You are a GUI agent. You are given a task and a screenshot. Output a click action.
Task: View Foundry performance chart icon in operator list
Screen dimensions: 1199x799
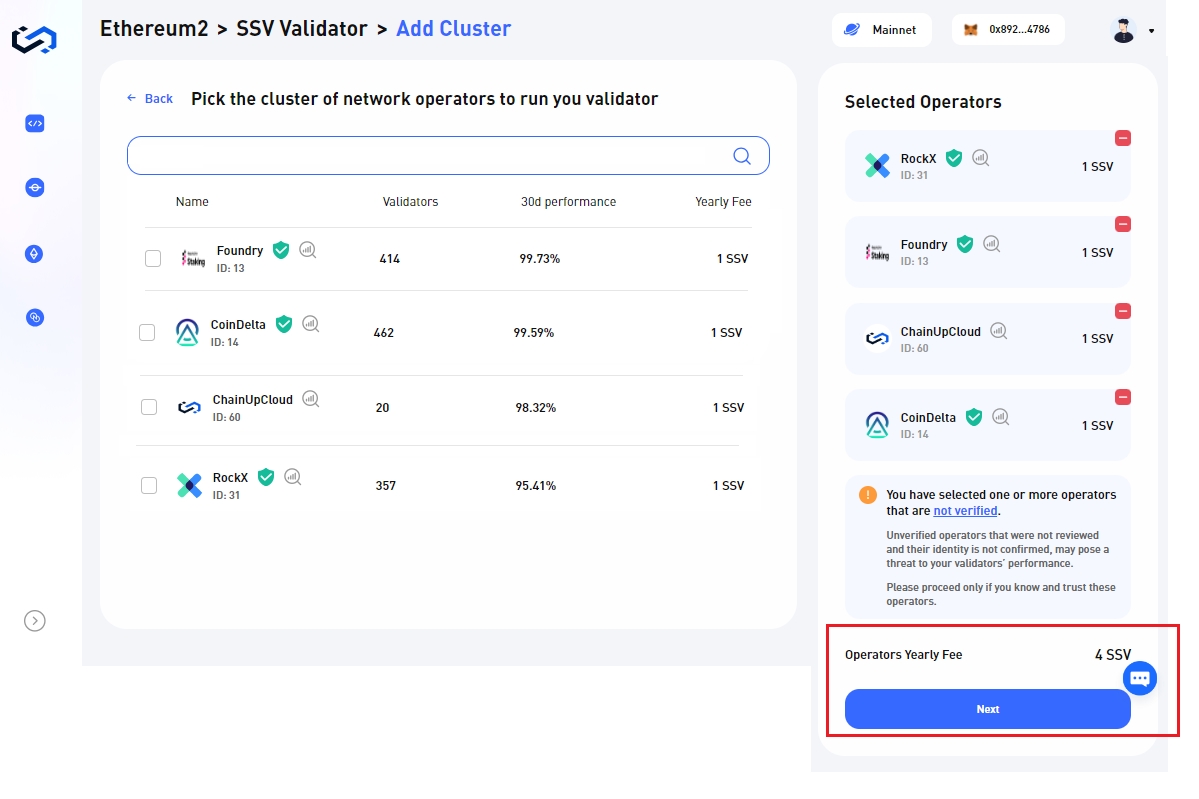coord(308,250)
